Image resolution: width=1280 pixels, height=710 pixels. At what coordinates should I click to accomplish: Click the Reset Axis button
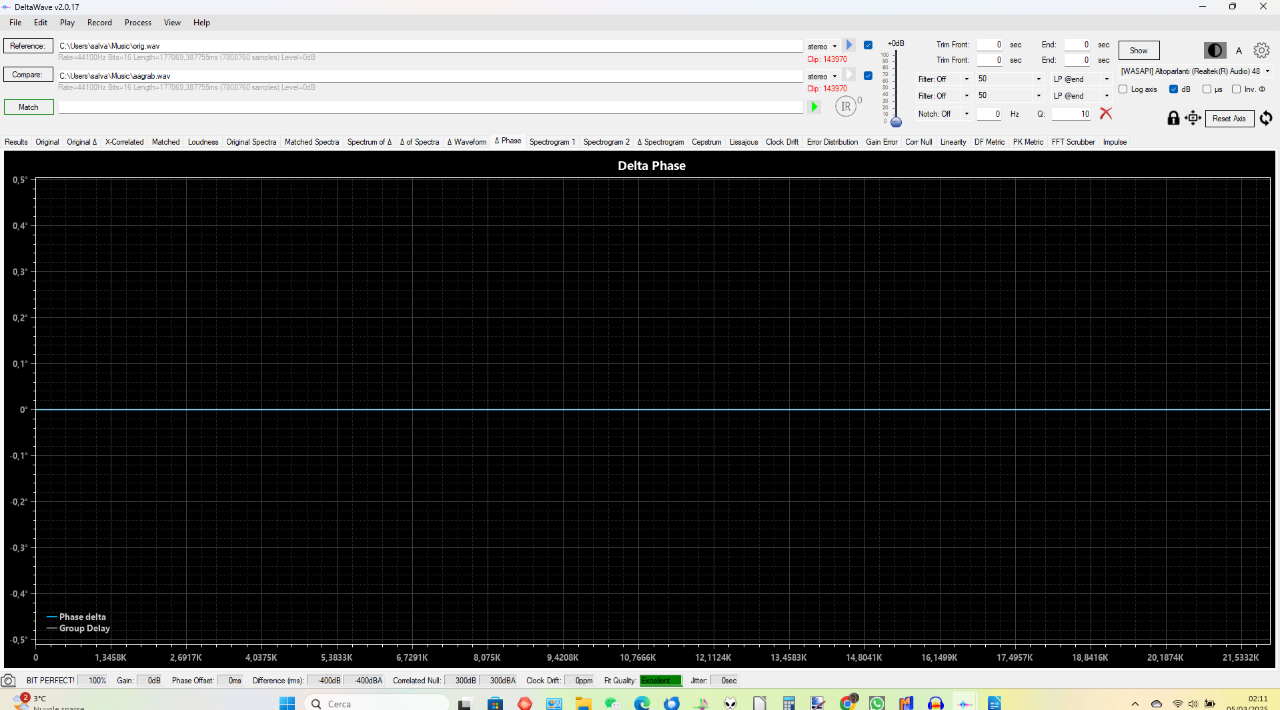click(1229, 118)
